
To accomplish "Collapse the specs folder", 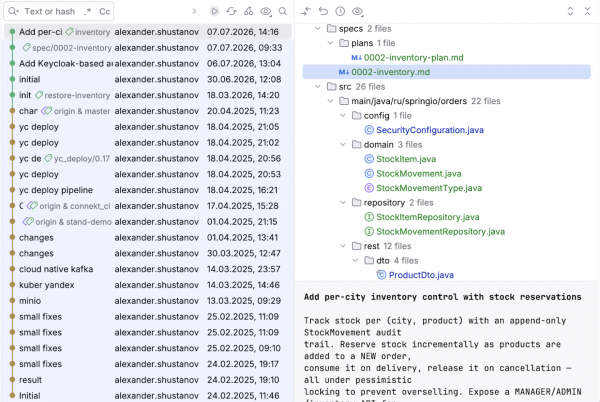I will (318, 29).
